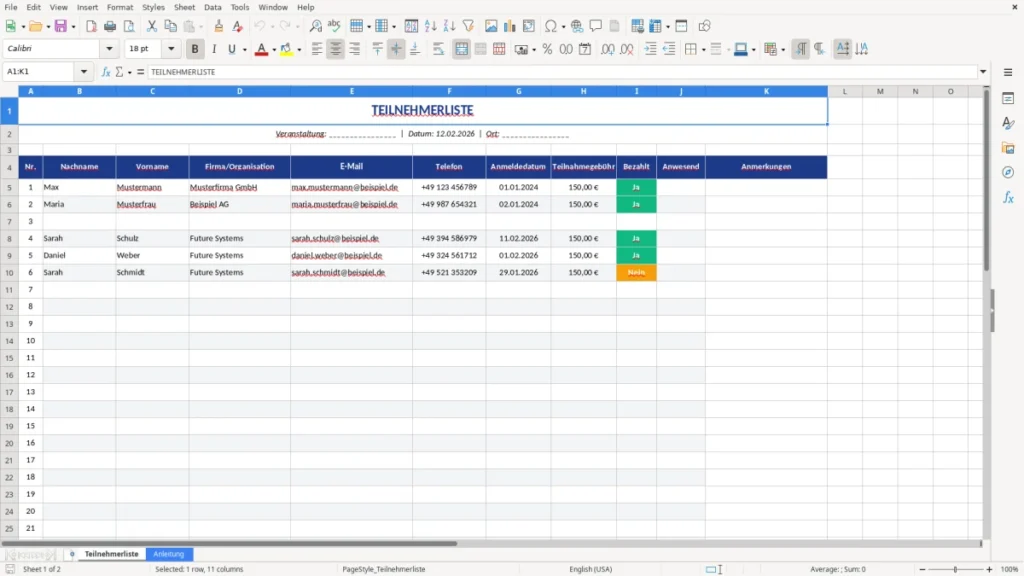1024x576 pixels.
Task: Apply the red font color swatch
Action: [261, 49]
